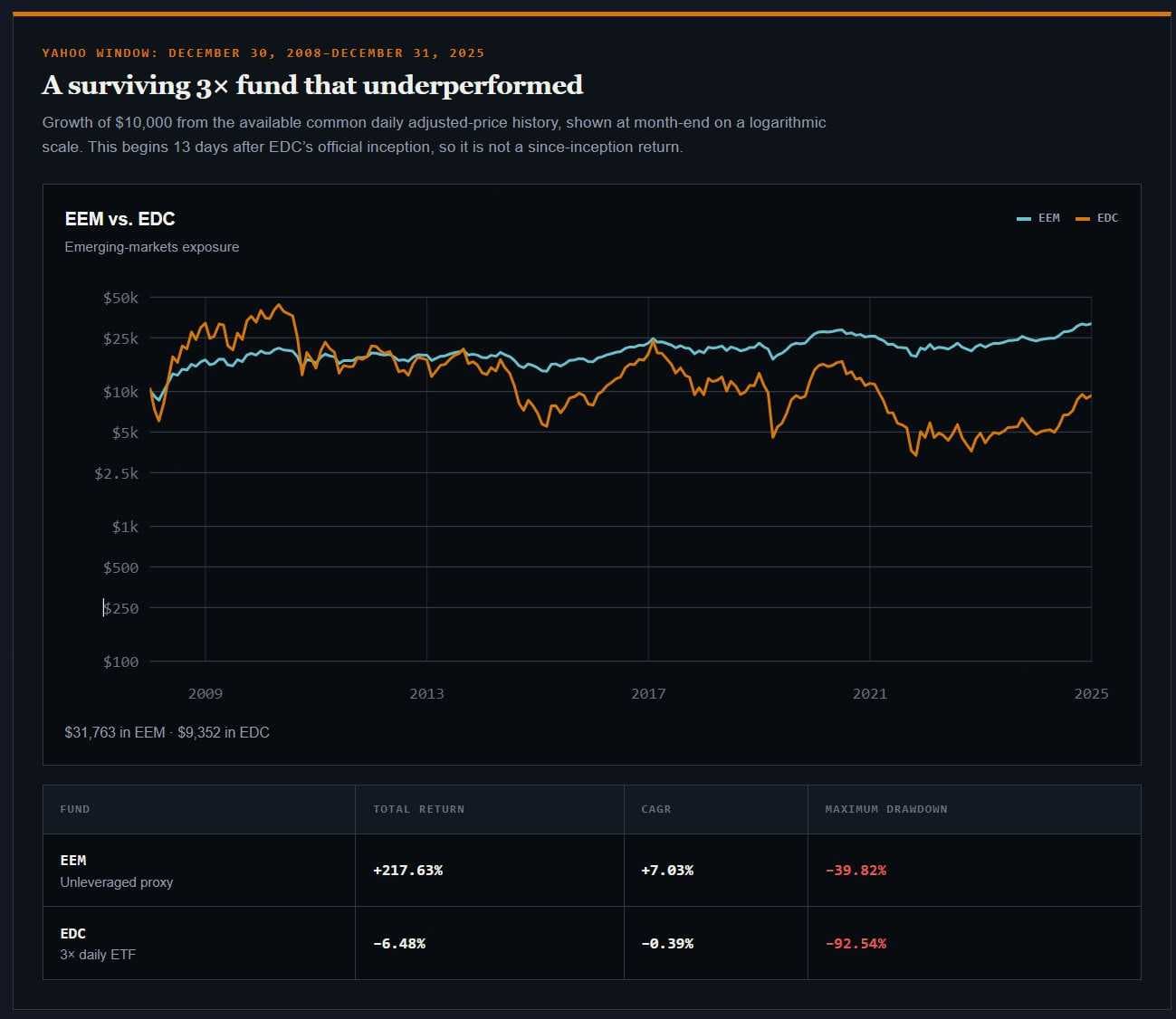Click the $250 y-axis label
This screenshot has height=1019, width=1176.
click(x=120, y=608)
